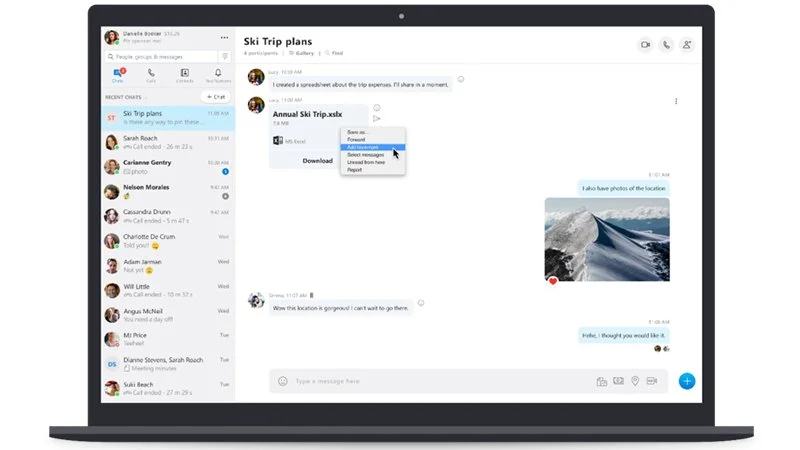Screen dimensions: 800x450
Task: Open the snowy mountain photo
Action: click(607, 239)
